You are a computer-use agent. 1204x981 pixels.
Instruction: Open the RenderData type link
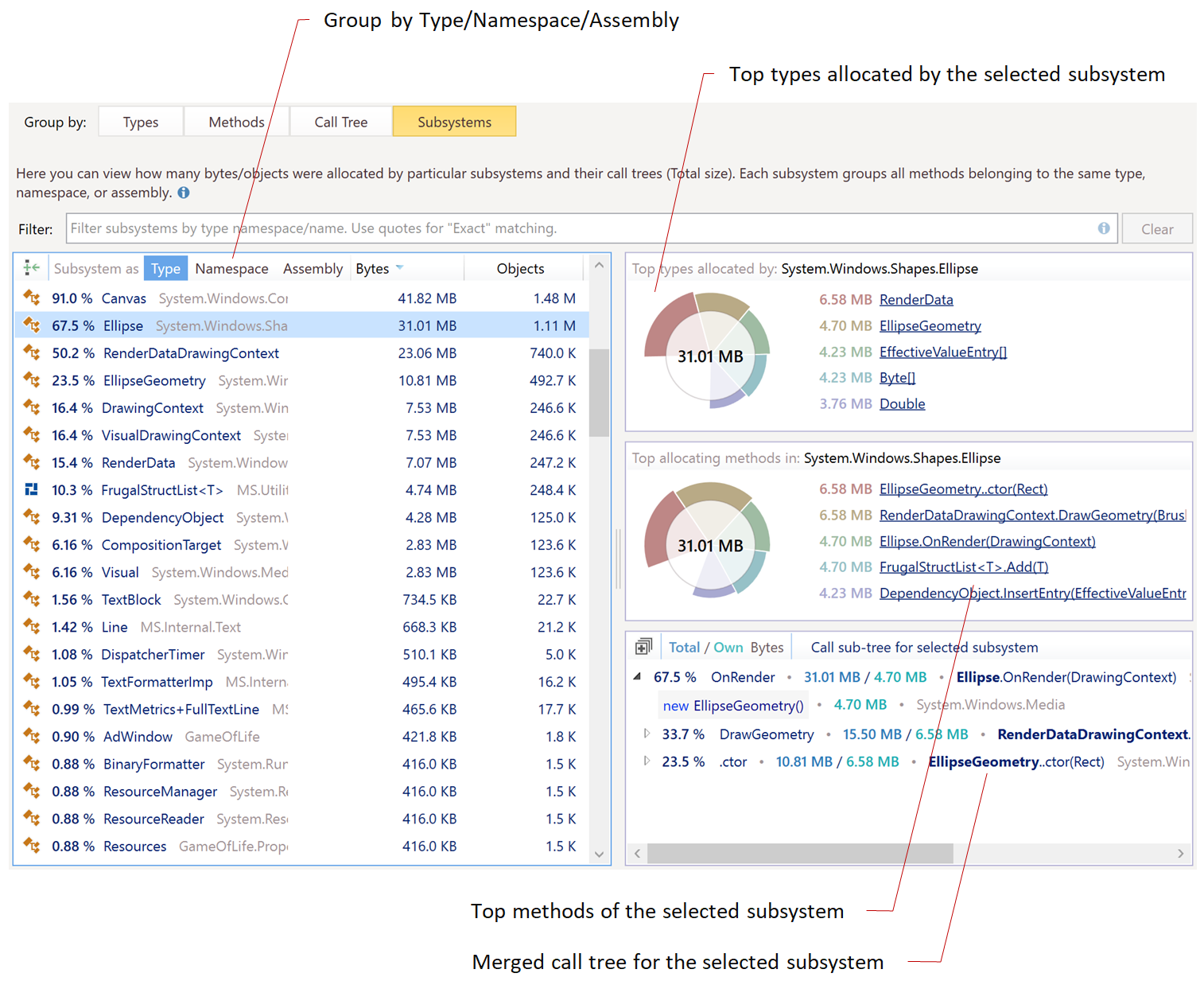[916, 300]
